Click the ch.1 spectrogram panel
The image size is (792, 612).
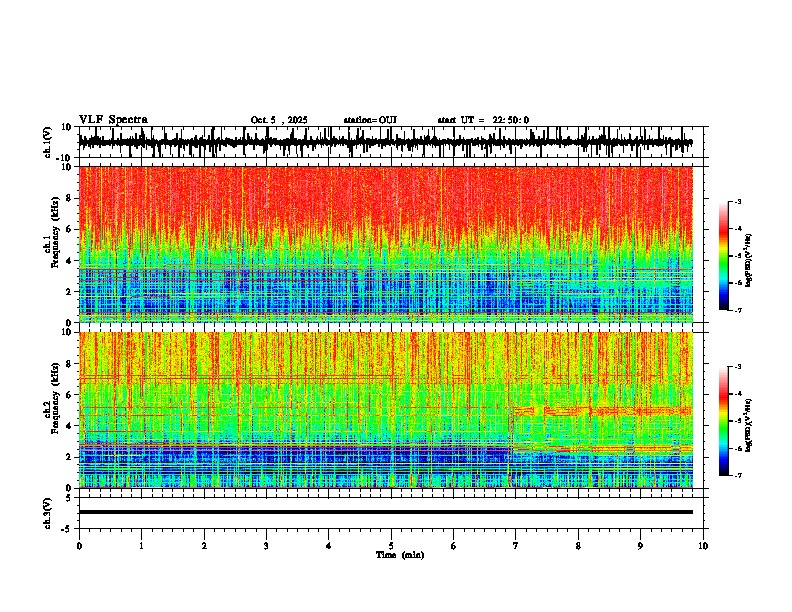(x=385, y=244)
